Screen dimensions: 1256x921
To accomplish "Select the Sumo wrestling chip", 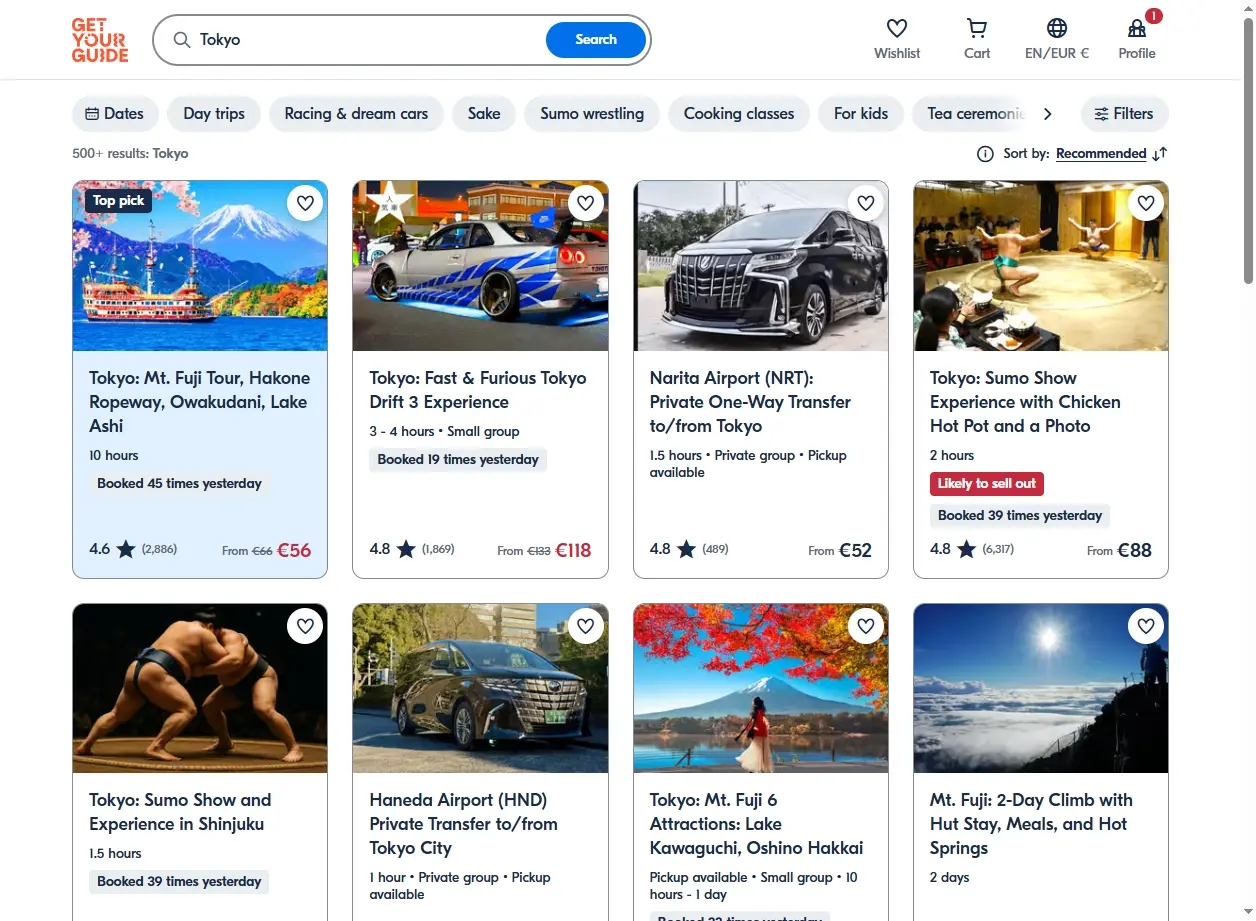I will [x=592, y=114].
